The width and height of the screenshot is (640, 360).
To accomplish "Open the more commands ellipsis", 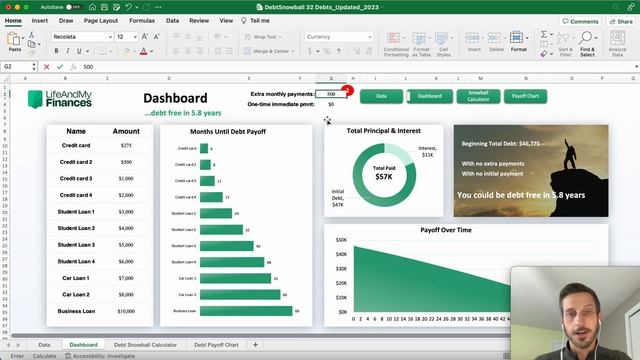I will tap(158, 7).
